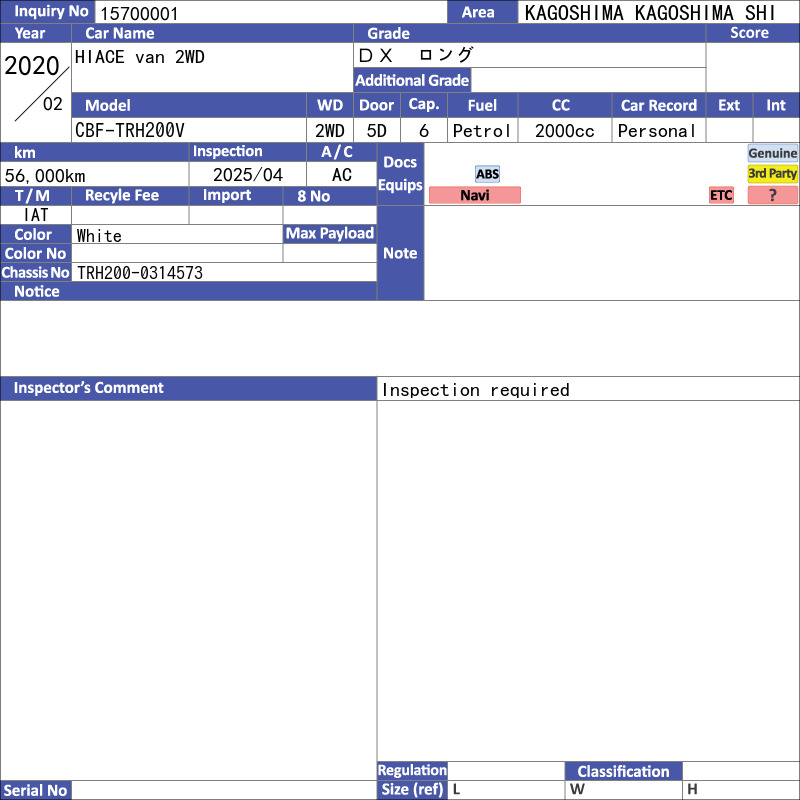Image resolution: width=800 pixels, height=800 pixels.
Task: Click the Inquiry No field 15700001
Action: (x=270, y=13)
